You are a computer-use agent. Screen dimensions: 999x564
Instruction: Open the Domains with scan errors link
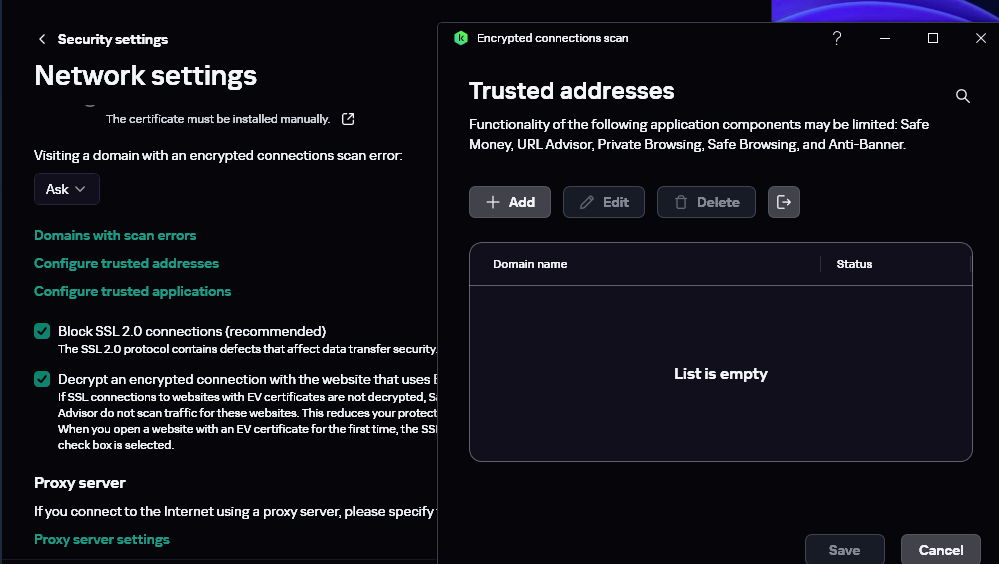tap(115, 235)
